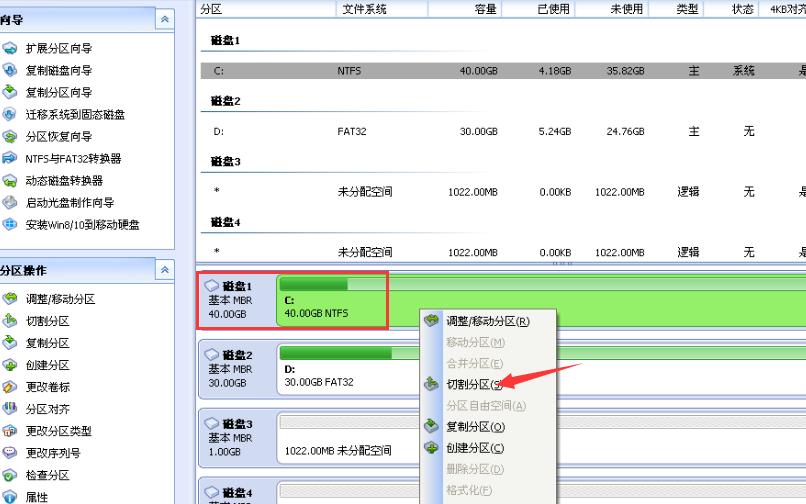Click the Check Partition icon (检查分区)
This screenshot has height=504, width=806.
coord(10,475)
